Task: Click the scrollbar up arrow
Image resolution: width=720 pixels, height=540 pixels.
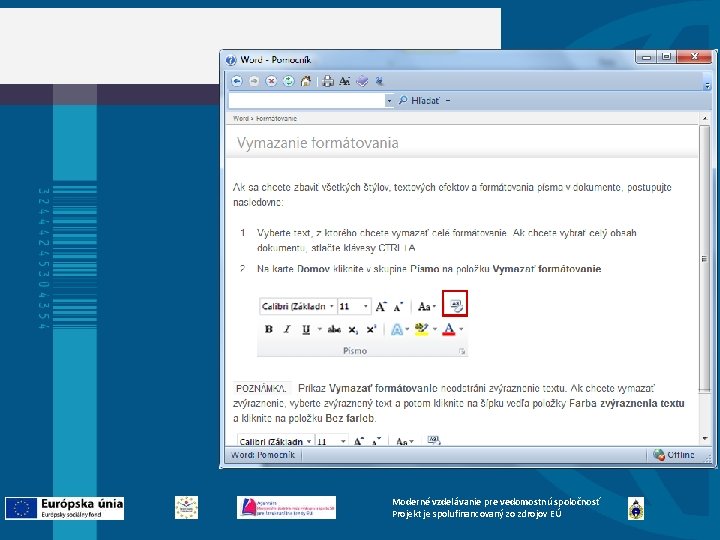Action: click(x=705, y=118)
